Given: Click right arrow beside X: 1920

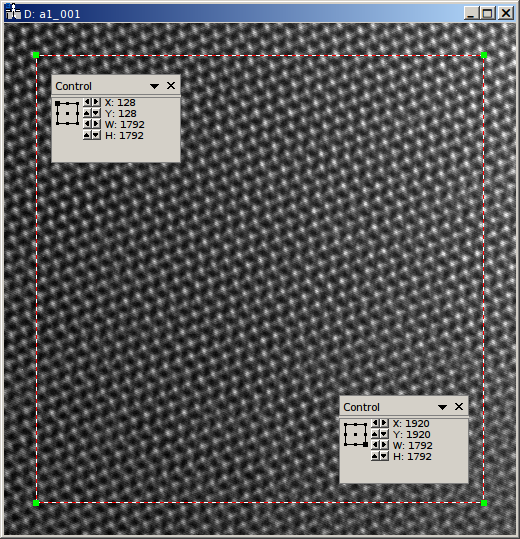Looking at the screenshot, I should tap(384, 423).
